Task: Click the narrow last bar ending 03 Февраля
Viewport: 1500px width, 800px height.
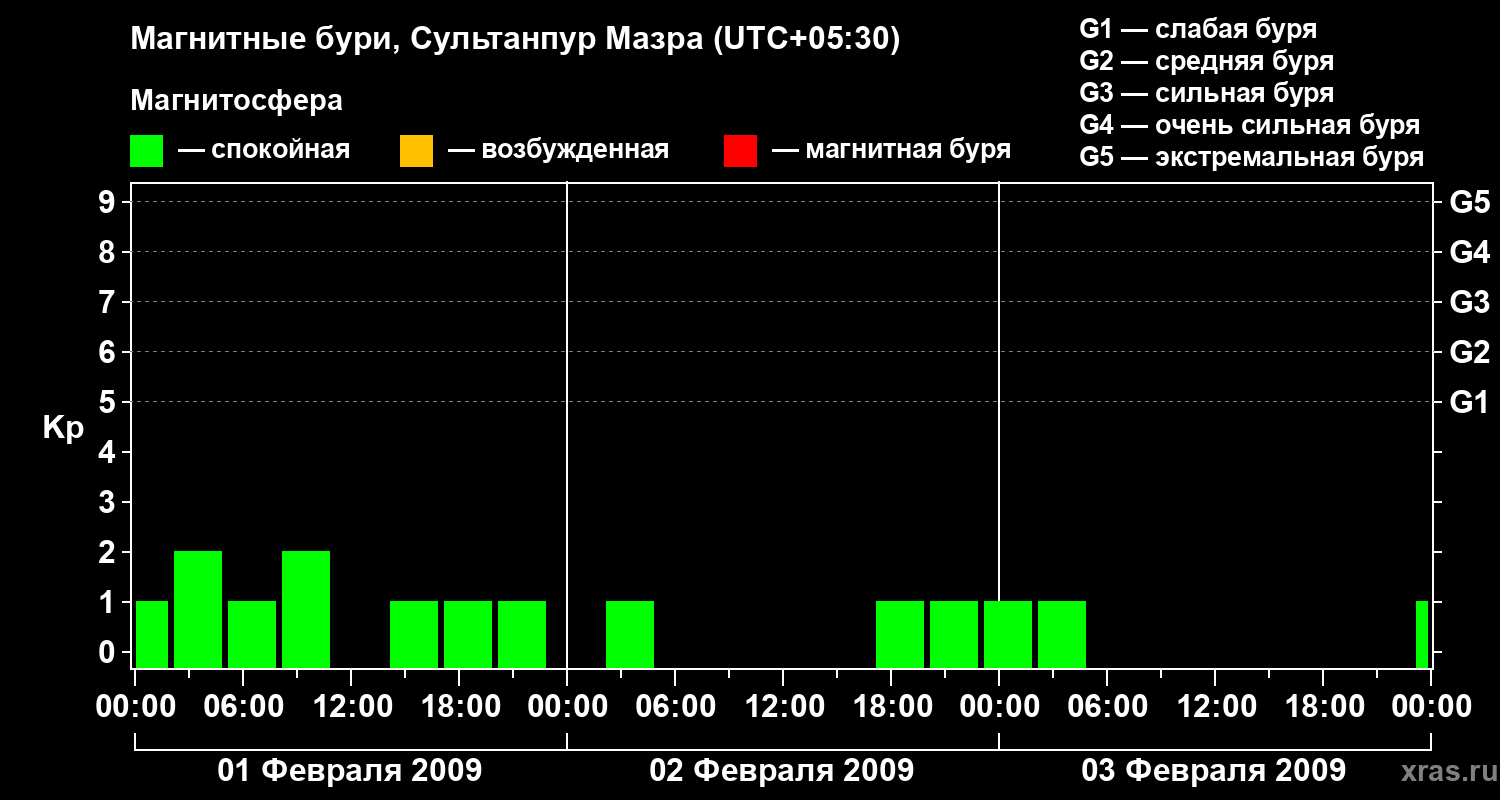Action: click(1422, 634)
